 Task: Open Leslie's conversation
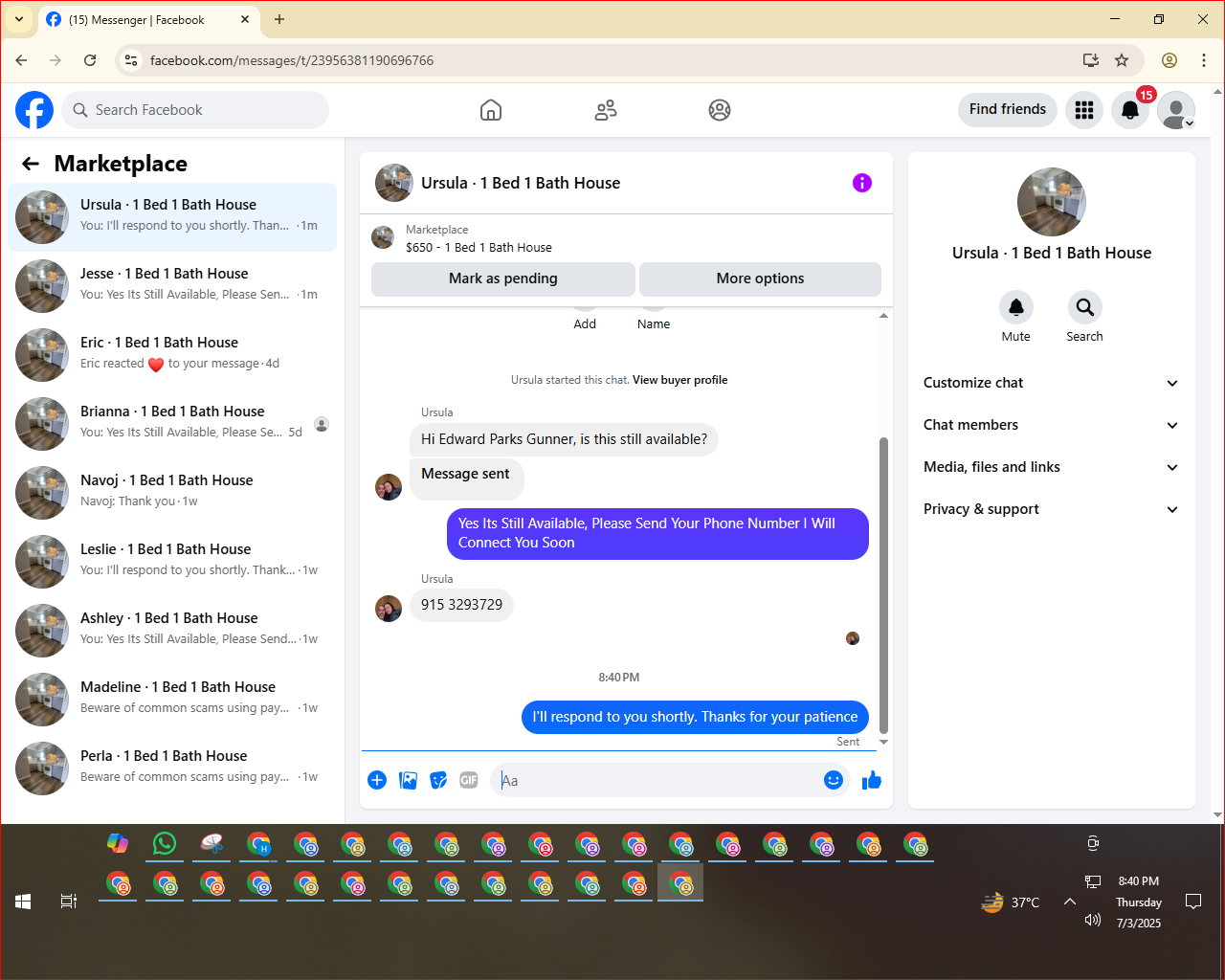coord(172,562)
